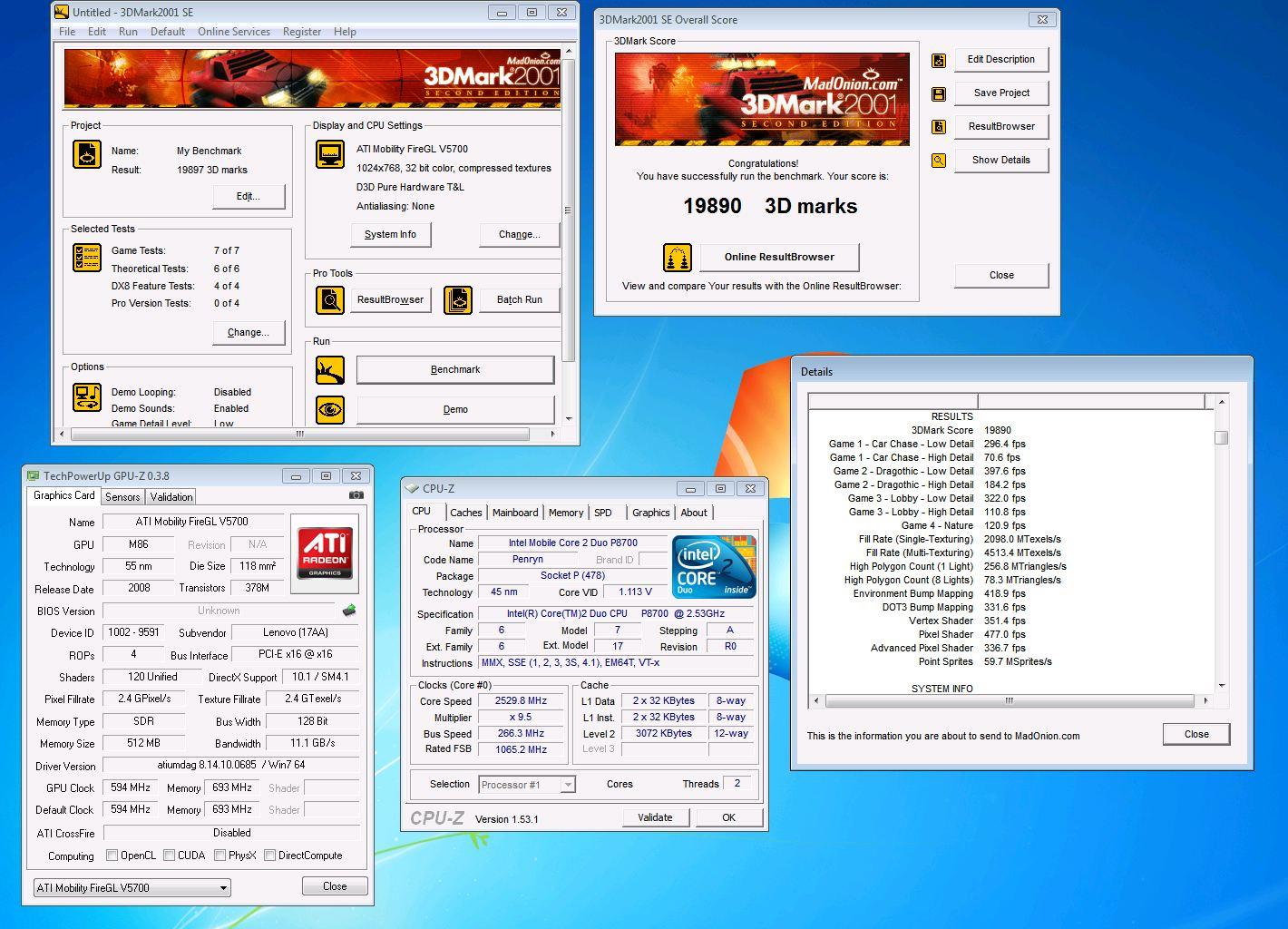Click the Edit... button in Project section

tap(249, 196)
